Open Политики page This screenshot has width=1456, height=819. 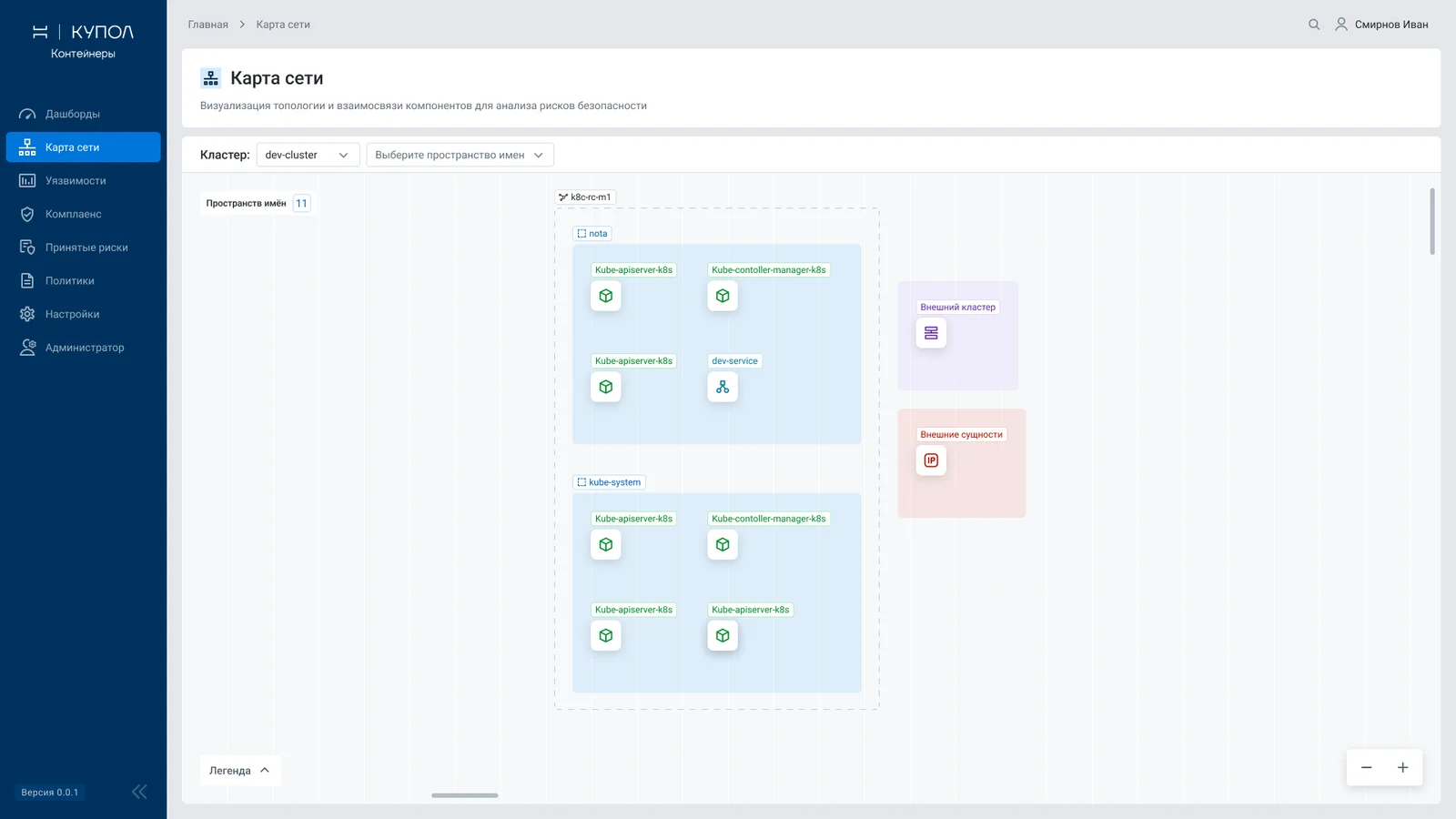tap(83, 280)
